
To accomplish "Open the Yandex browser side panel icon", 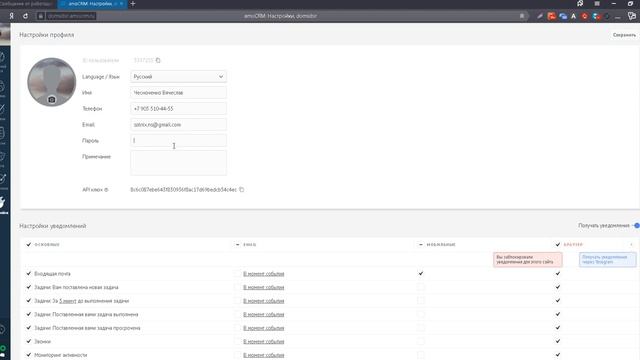I will [632, 16].
